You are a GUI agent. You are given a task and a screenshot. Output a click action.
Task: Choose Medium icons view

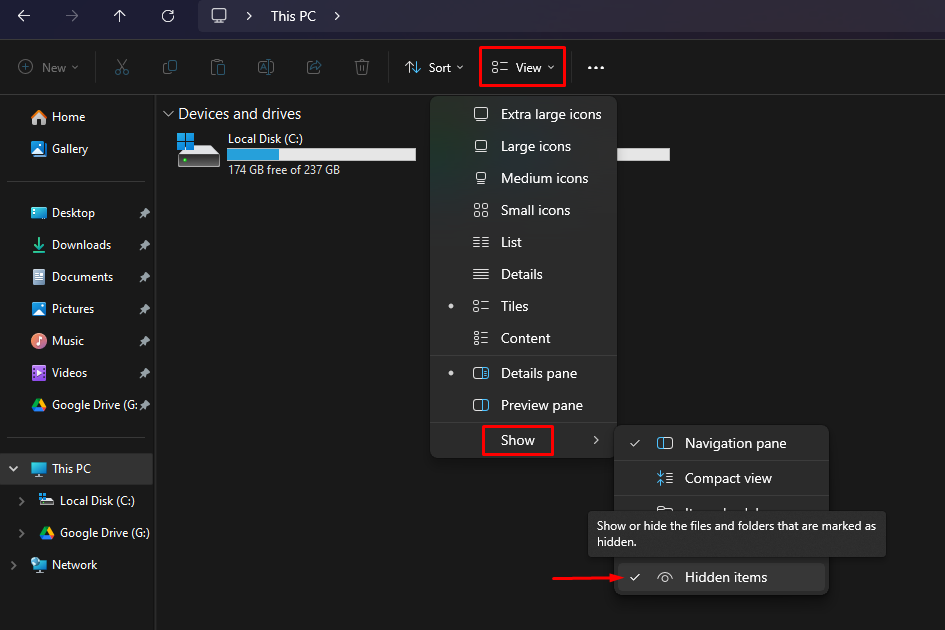[524, 178]
